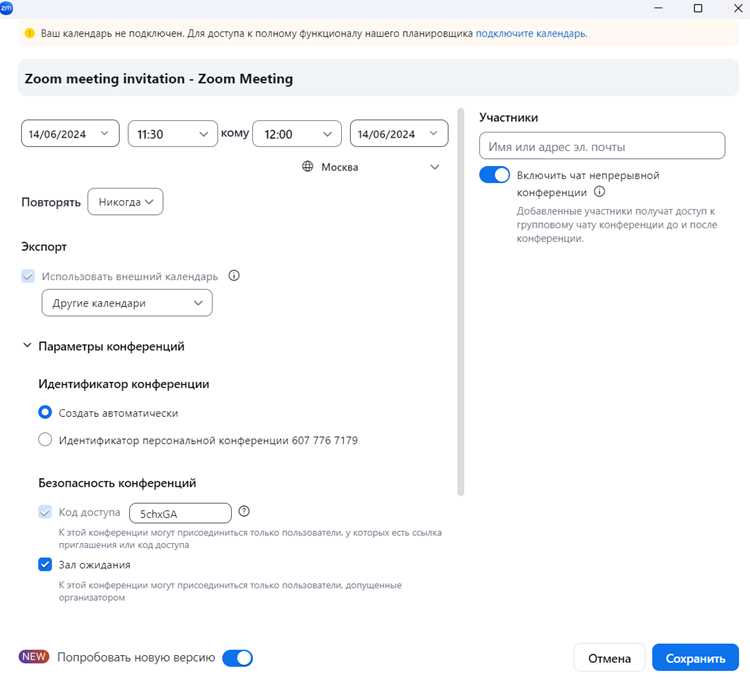Toggle the Использовать внешний календарь checkbox
The height and width of the screenshot is (688, 750).
28,276
